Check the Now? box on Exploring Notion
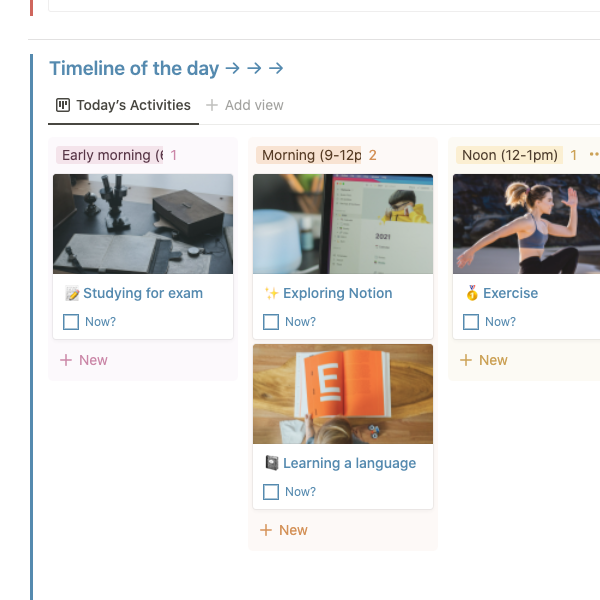This screenshot has height=600, width=600. tap(271, 322)
